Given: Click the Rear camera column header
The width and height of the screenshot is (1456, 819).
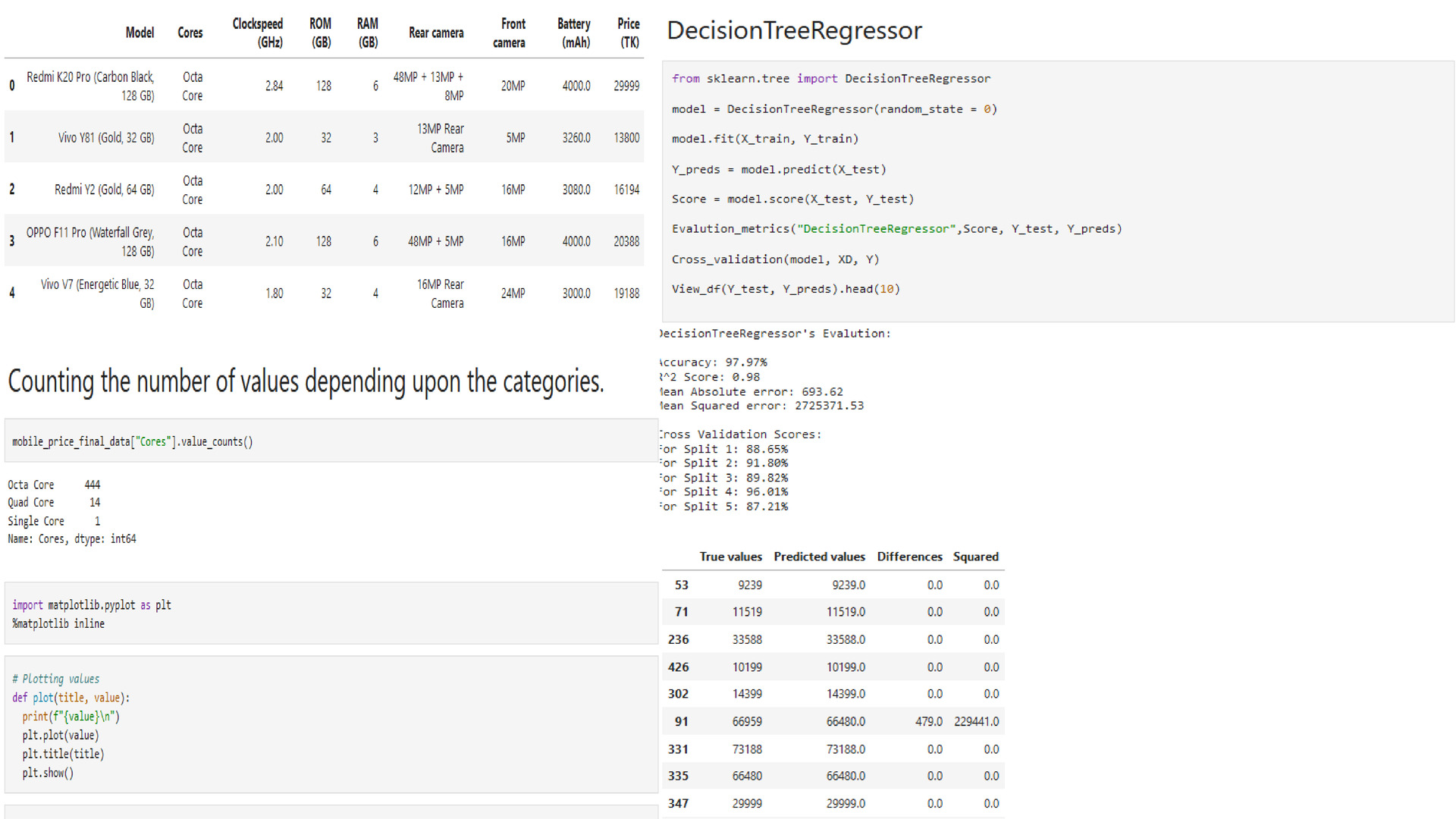Looking at the screenshot, I should click(x=436, y=33).
